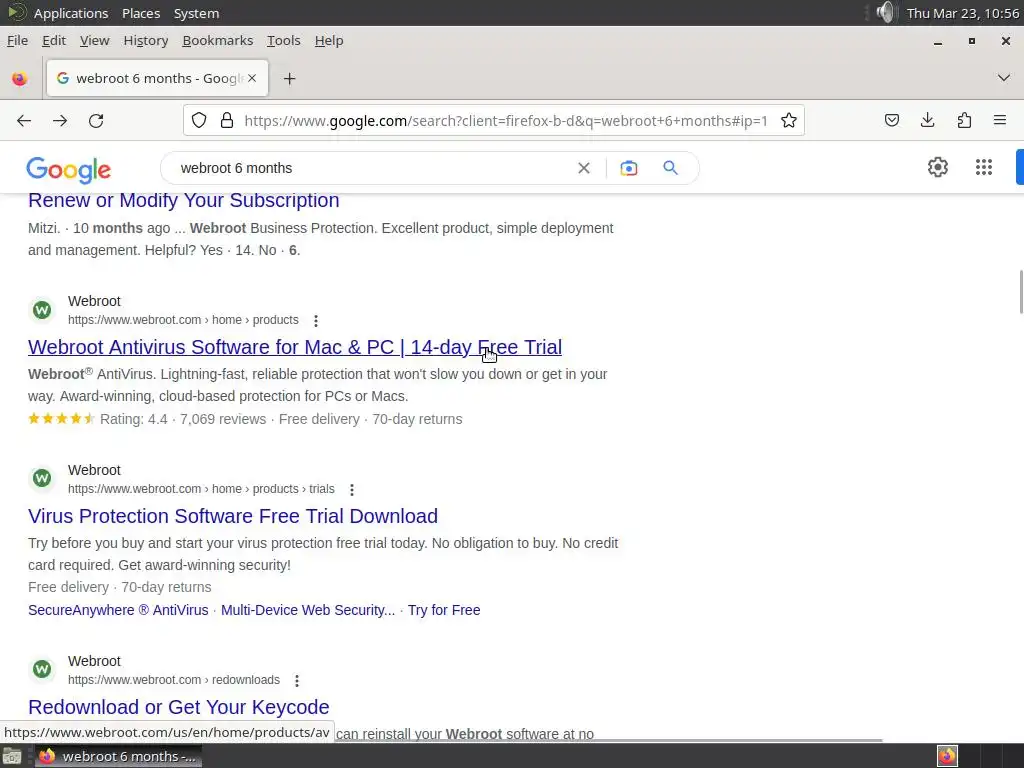Submit search with magnifier icon
1024x768 pixels.
click(671, 168)
